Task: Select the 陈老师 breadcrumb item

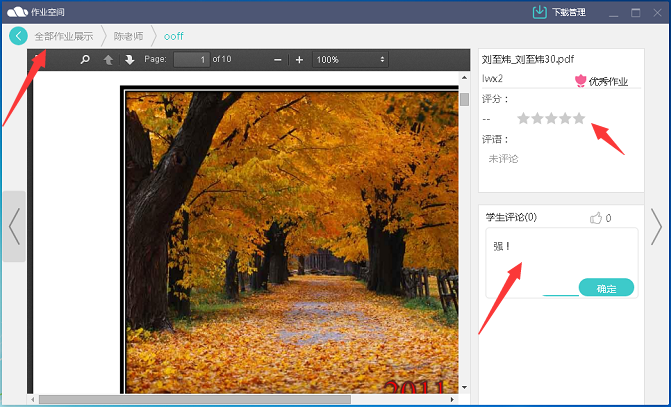Action: point(128,36)
